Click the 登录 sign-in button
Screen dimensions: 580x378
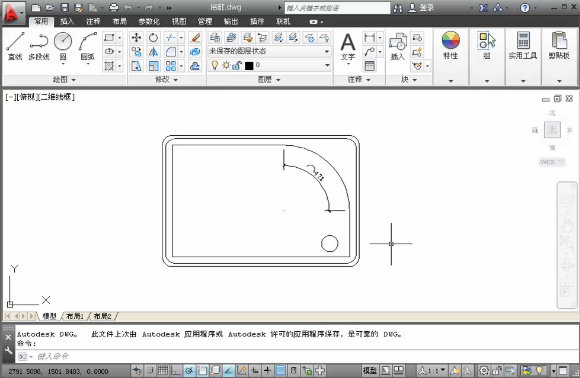point(421,7)
